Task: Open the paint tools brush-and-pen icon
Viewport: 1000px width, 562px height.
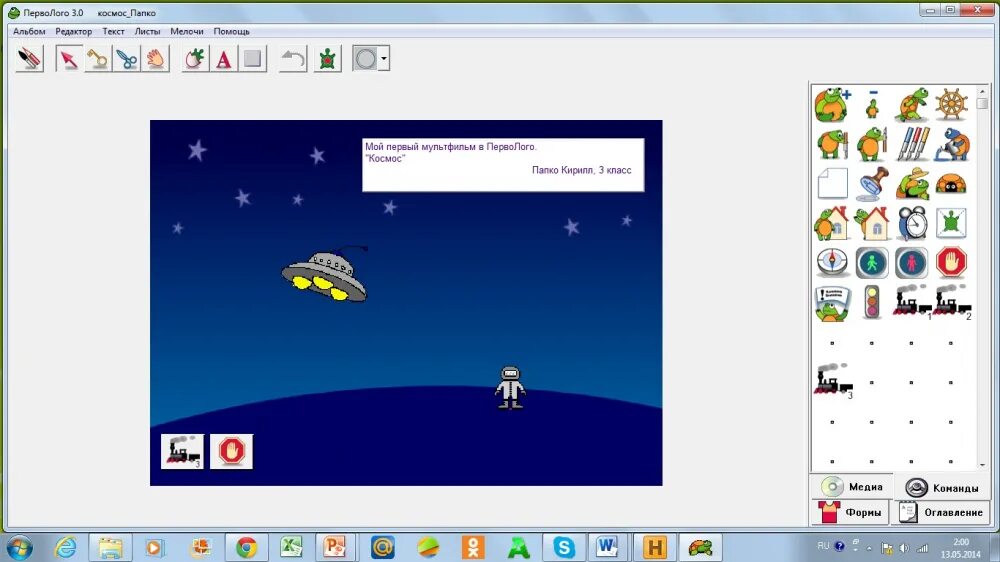Action: [x=29, y=59]
